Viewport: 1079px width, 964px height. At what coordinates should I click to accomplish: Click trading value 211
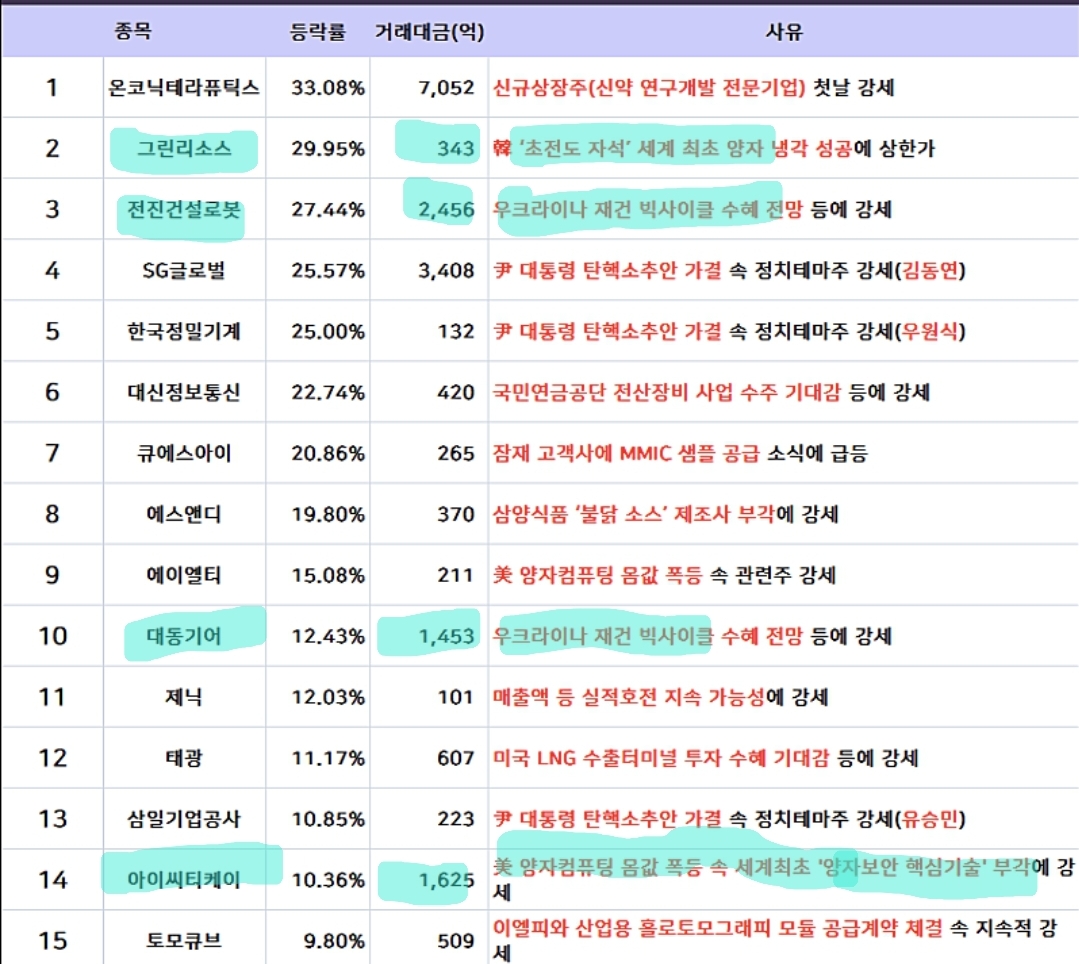(456, 575)
